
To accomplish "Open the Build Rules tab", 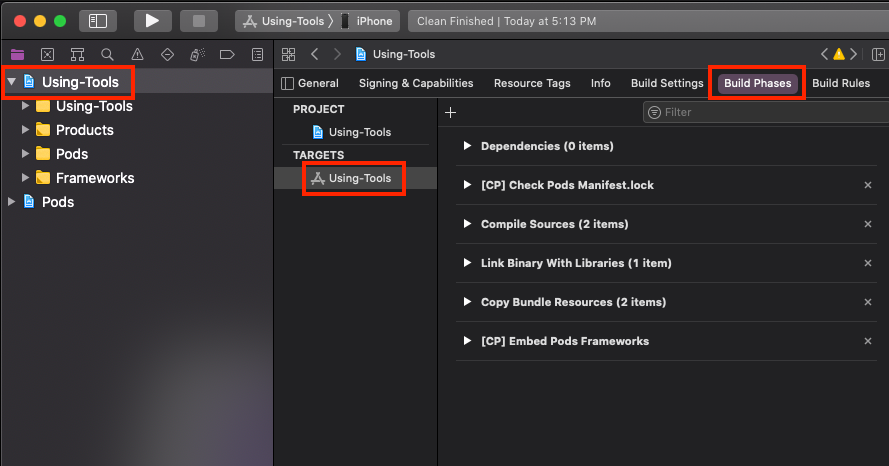I will pyautogui.click(x=841, y=83).
